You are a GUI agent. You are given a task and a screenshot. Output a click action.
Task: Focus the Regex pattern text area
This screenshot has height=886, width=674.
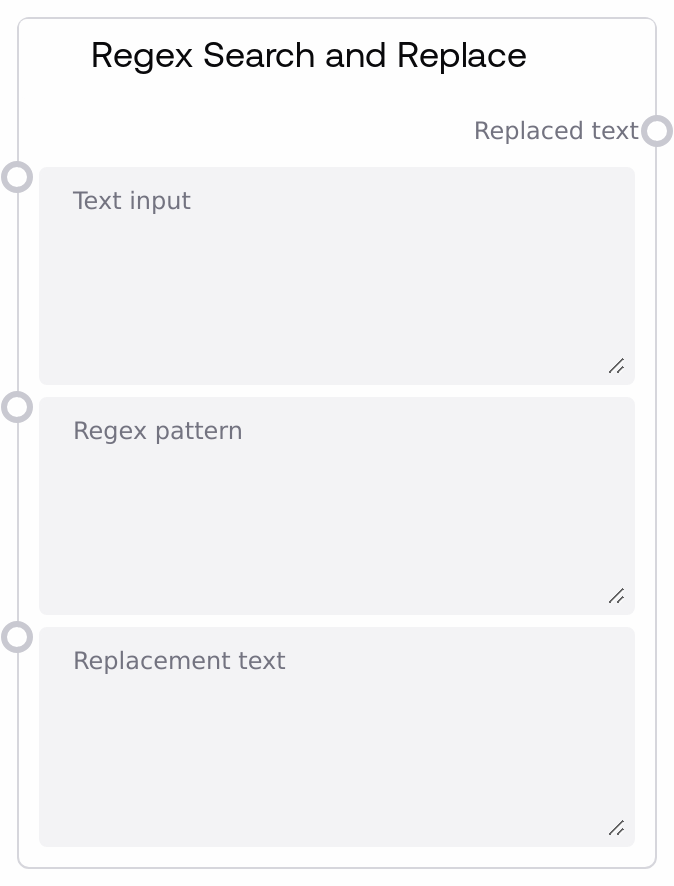click(x=337, y=520)
